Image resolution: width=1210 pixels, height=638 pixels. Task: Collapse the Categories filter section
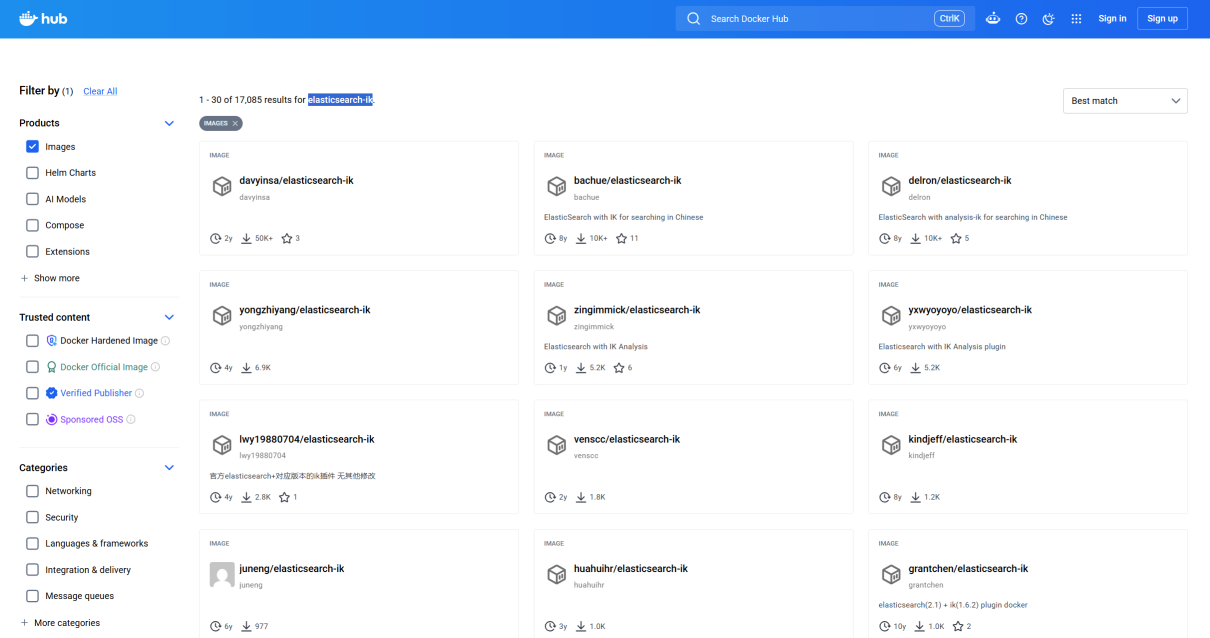pos(169,467)
